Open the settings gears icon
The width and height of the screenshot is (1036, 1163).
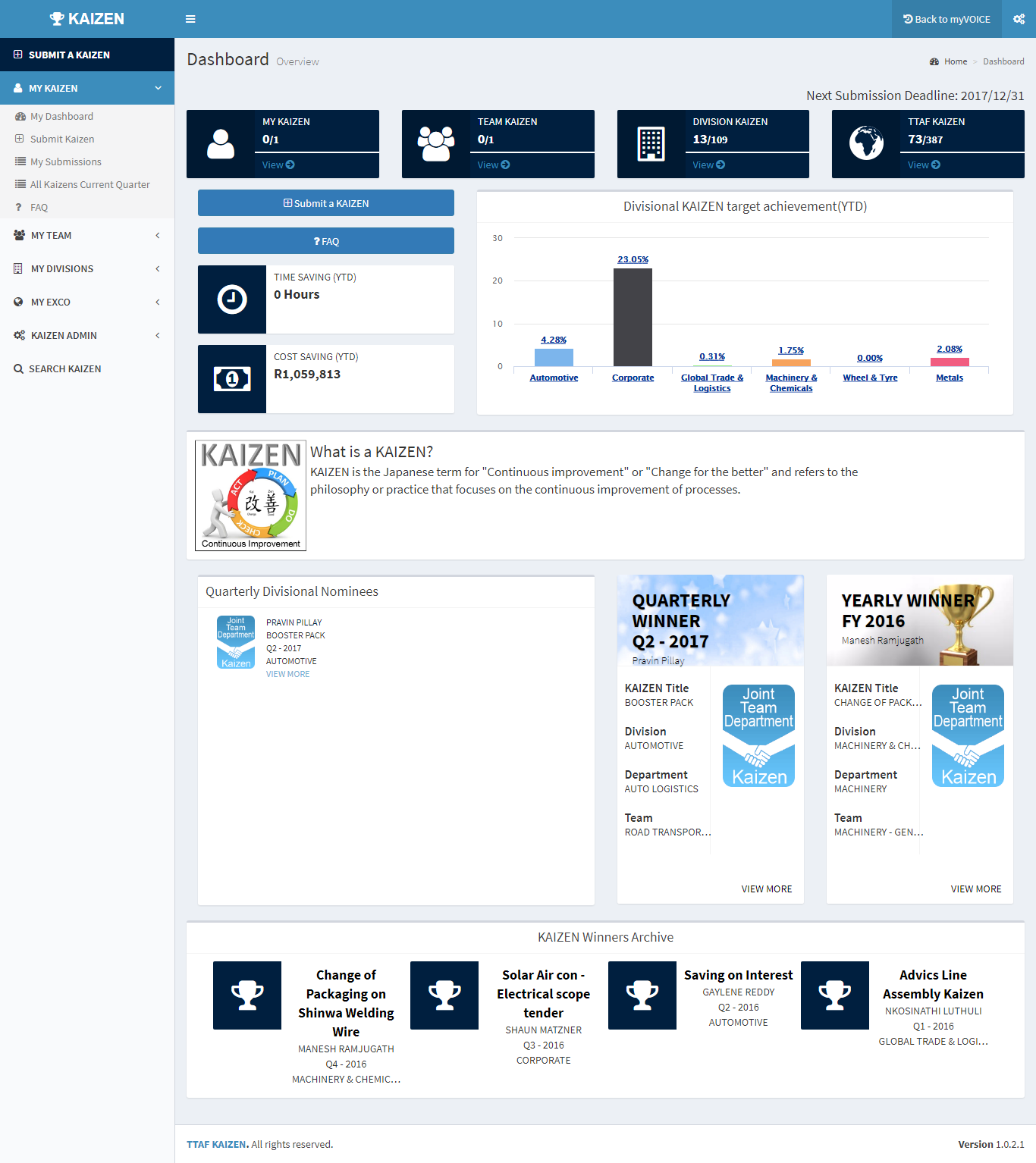(x=1019, y=19)
